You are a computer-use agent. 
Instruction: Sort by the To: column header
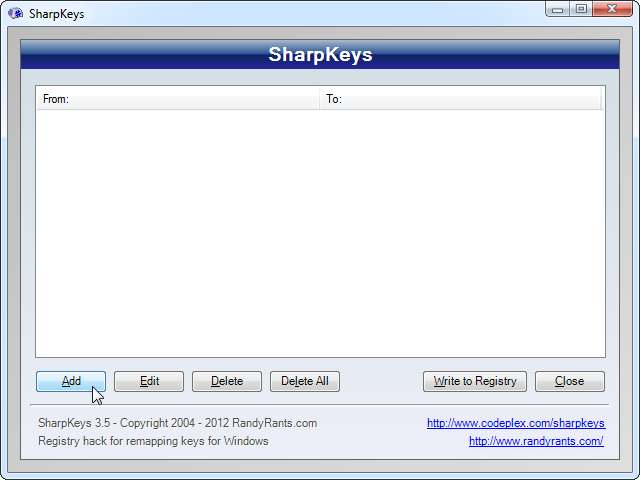point(460,99)
